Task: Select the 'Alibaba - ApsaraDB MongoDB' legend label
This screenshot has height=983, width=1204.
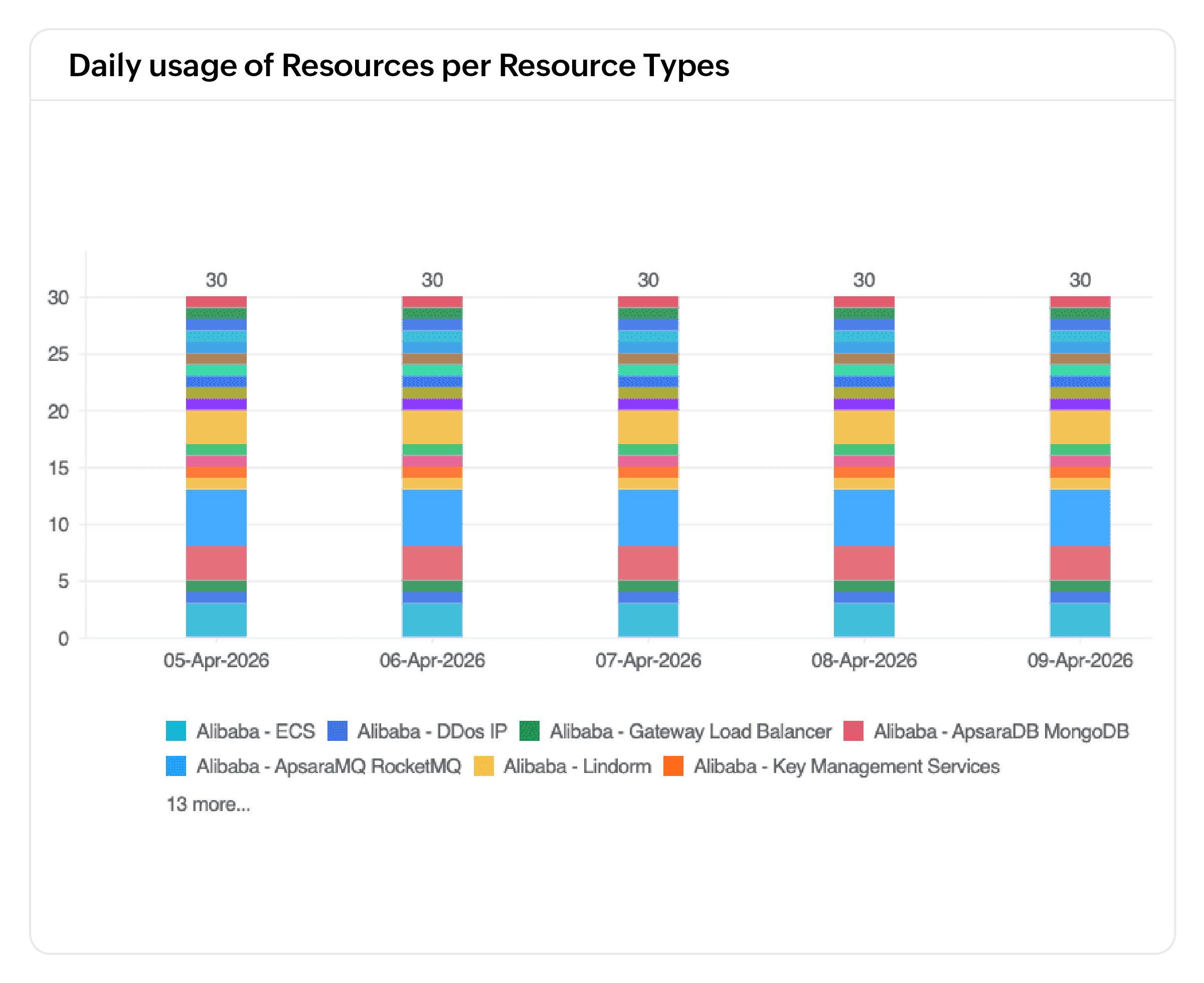Action: pyautogui.click(x=1001, y=731)
